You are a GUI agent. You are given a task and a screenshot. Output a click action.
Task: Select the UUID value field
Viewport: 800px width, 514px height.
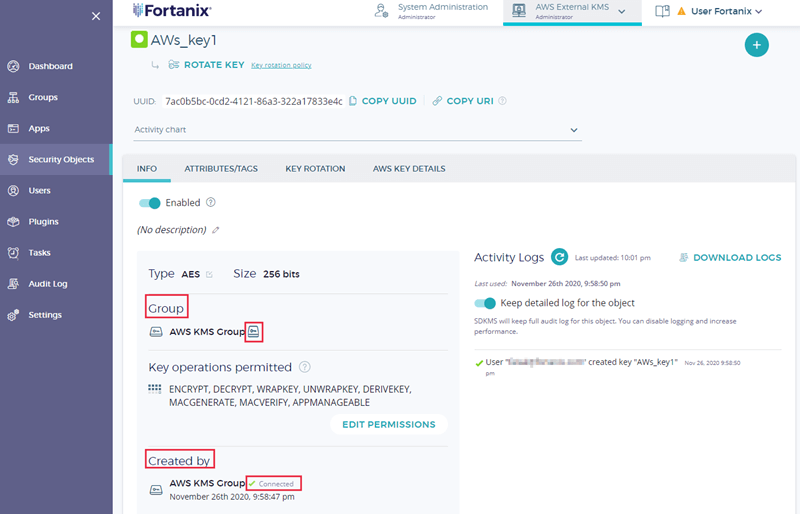pyautogui.click(x=254, y=101)
